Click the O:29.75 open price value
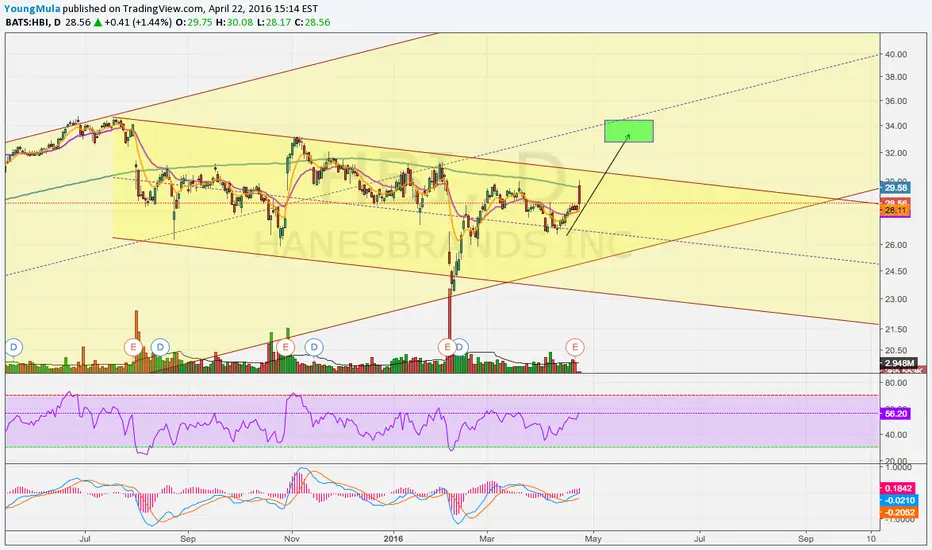 194,23
